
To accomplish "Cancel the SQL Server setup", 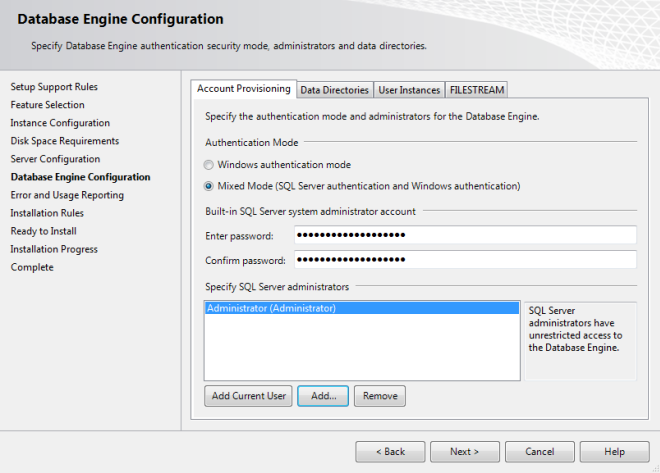I will (x=540, y=452).
